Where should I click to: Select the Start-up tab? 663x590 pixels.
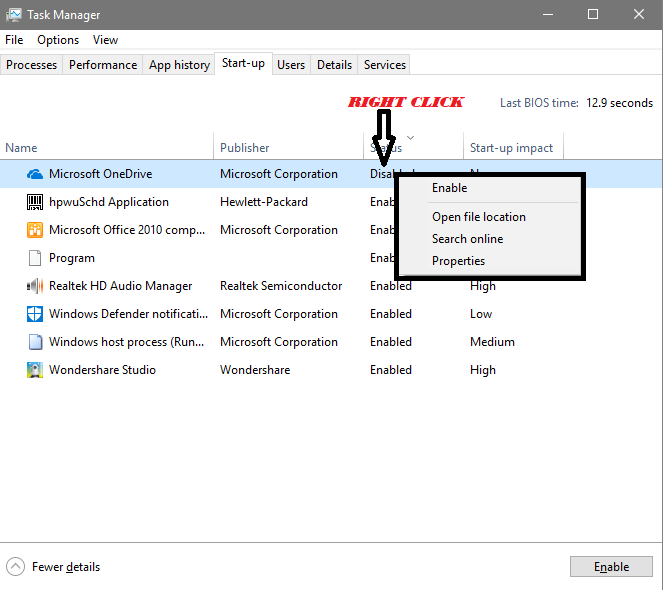coord(243,63)
